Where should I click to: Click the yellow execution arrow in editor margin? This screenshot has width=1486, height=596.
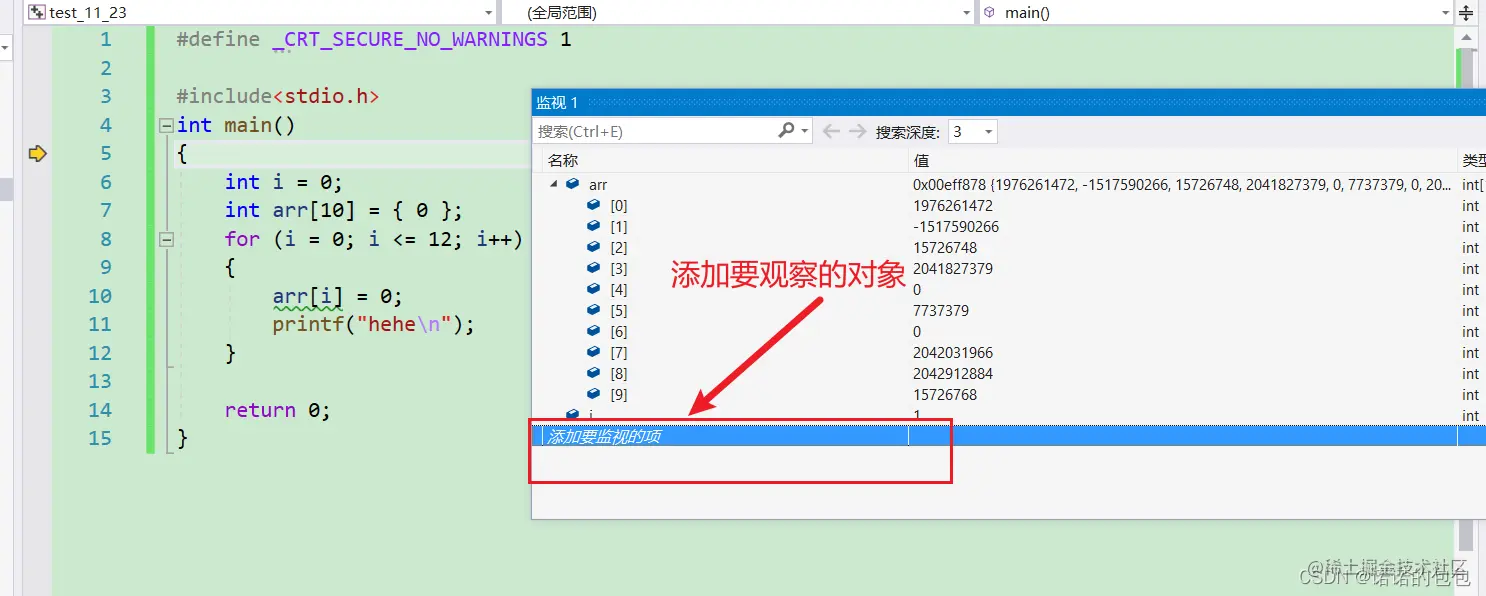tap(37, 153)
